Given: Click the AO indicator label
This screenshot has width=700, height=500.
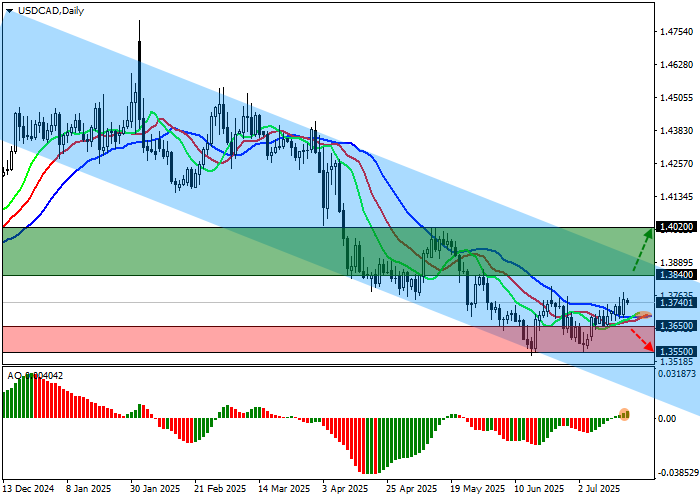Looking at the screenshot, I should coord(35,376).
